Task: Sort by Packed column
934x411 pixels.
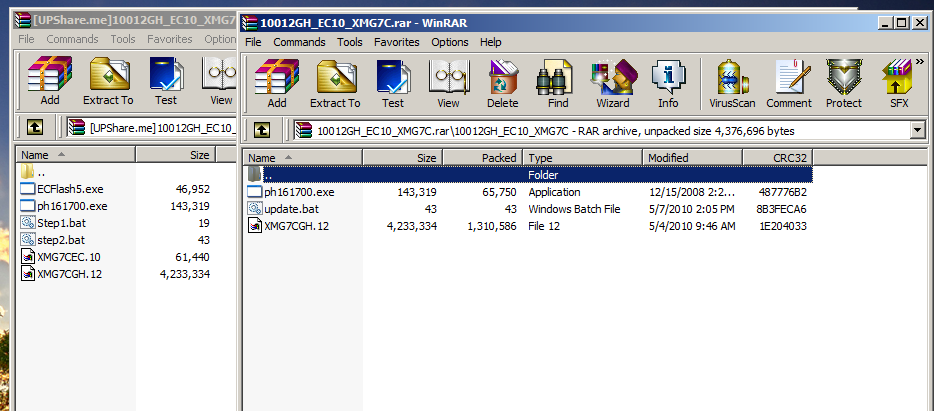Action: tap(482, 158)
